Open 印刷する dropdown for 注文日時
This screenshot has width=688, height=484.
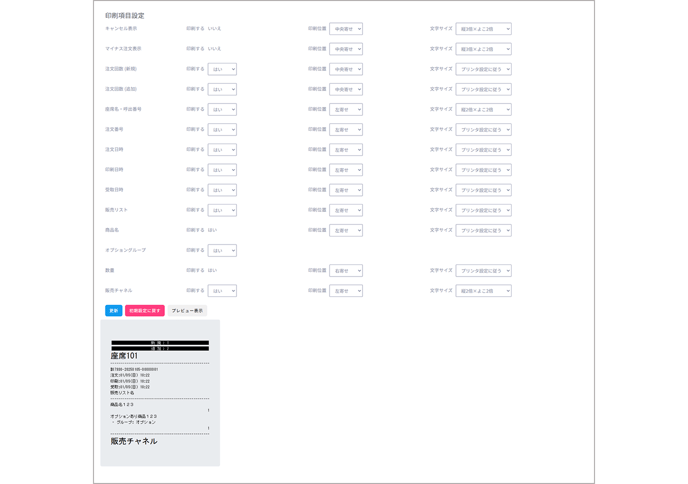[x=222, y=150]
